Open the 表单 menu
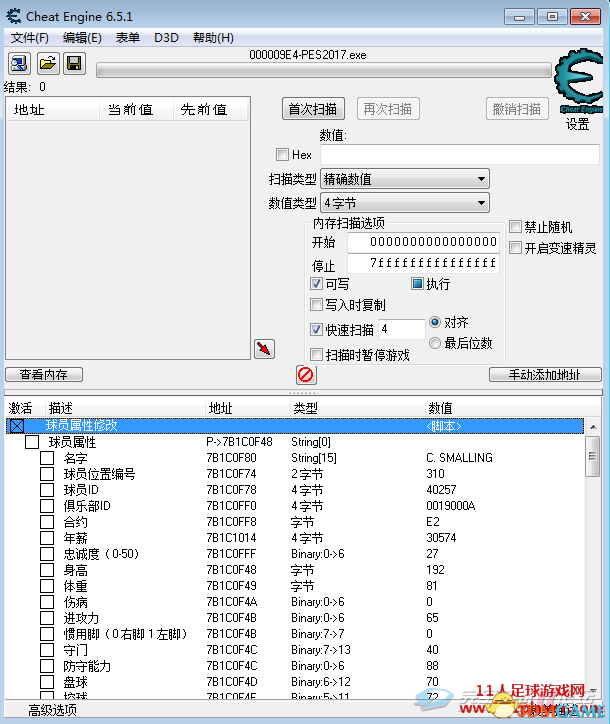The height and width of the screenshot is (724, 610). click(x=127, y=38)
